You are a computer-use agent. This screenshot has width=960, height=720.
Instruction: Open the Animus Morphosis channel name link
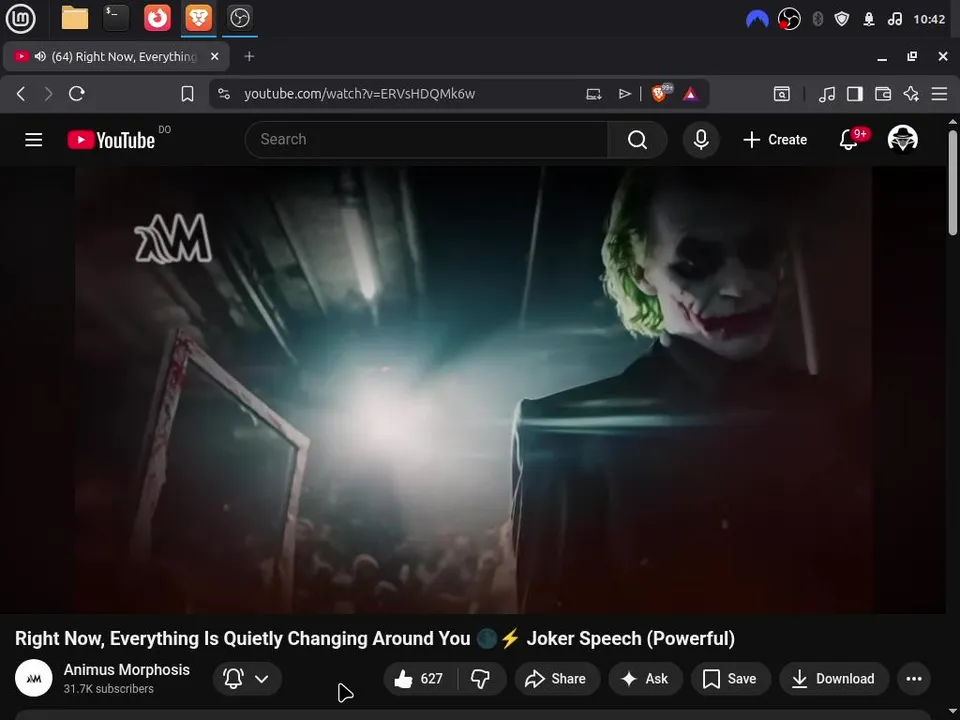[x=127, y=670]
